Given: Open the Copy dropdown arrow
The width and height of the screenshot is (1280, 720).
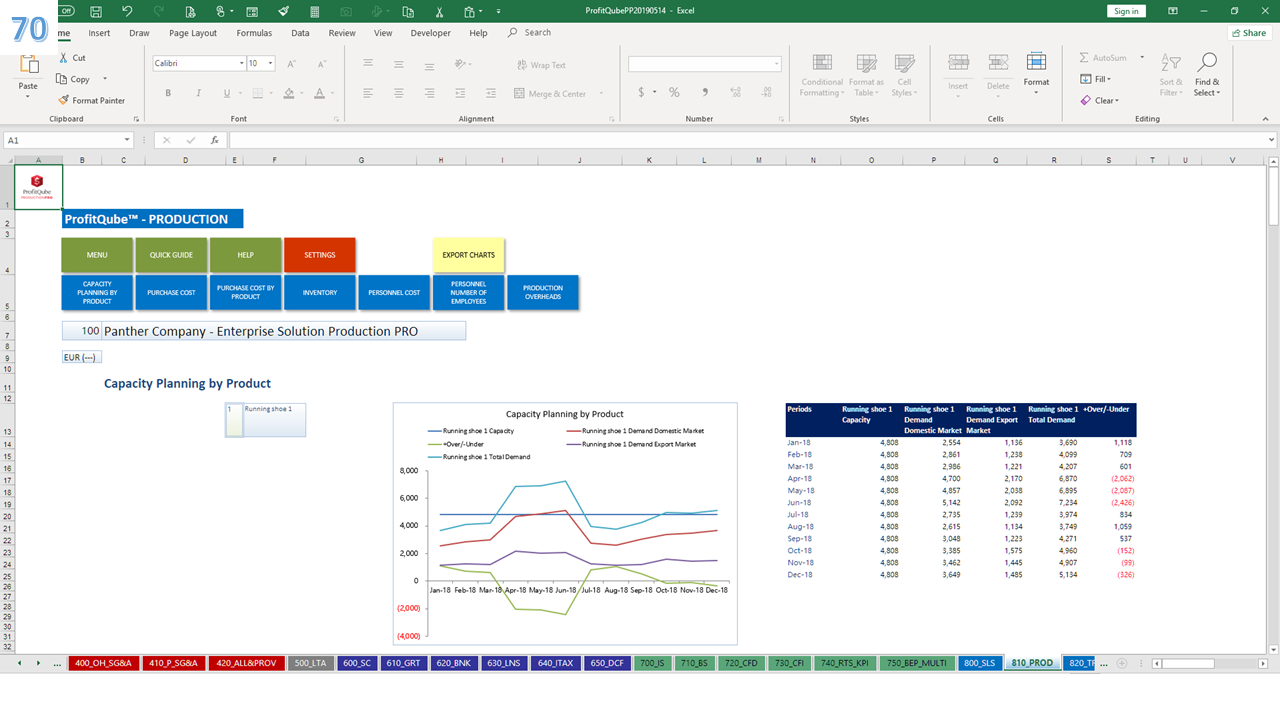Looking at the screenshot, I should 104,79.
